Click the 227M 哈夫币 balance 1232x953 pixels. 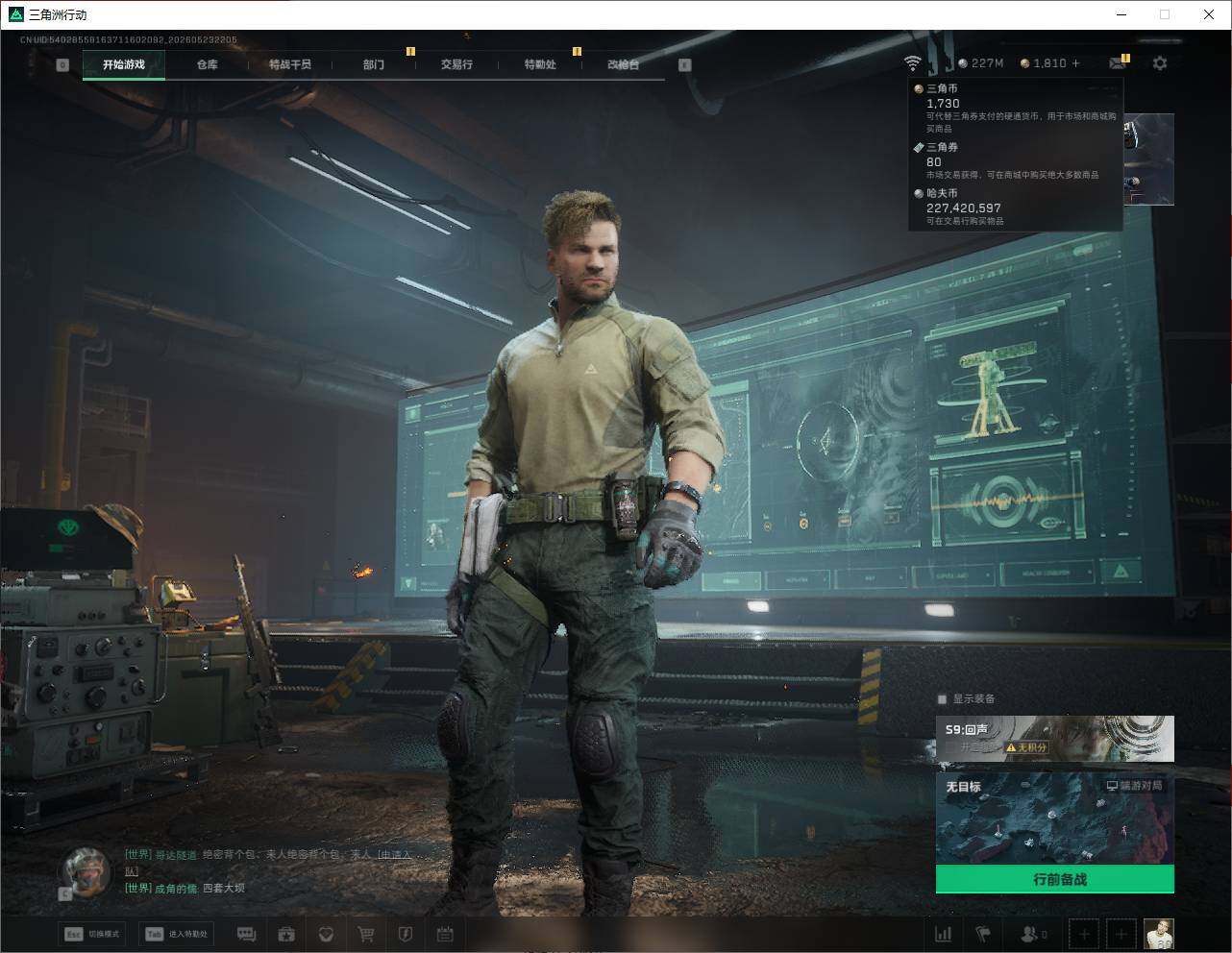click(980, 63)
